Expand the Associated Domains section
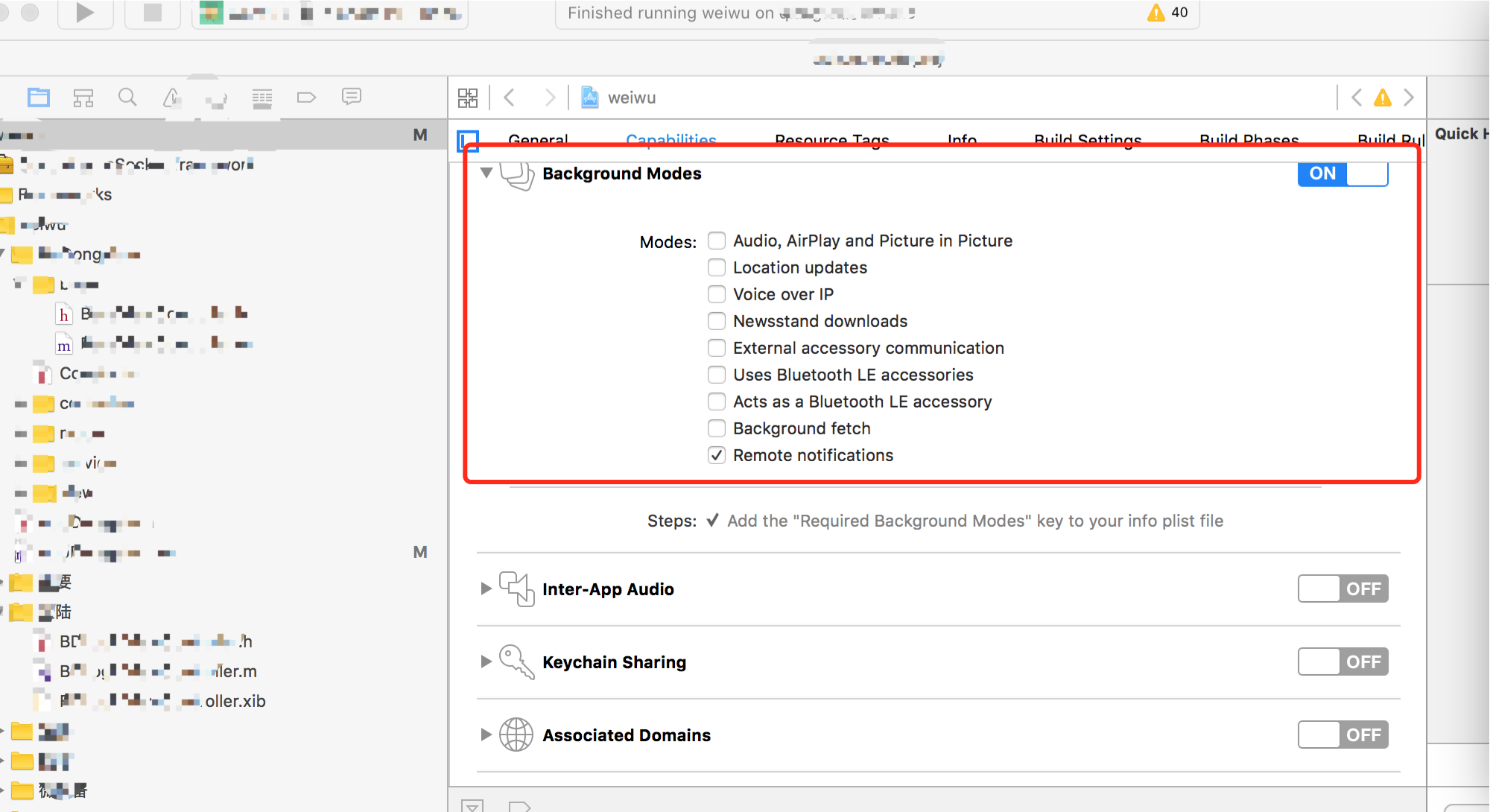 pos(486,735)
